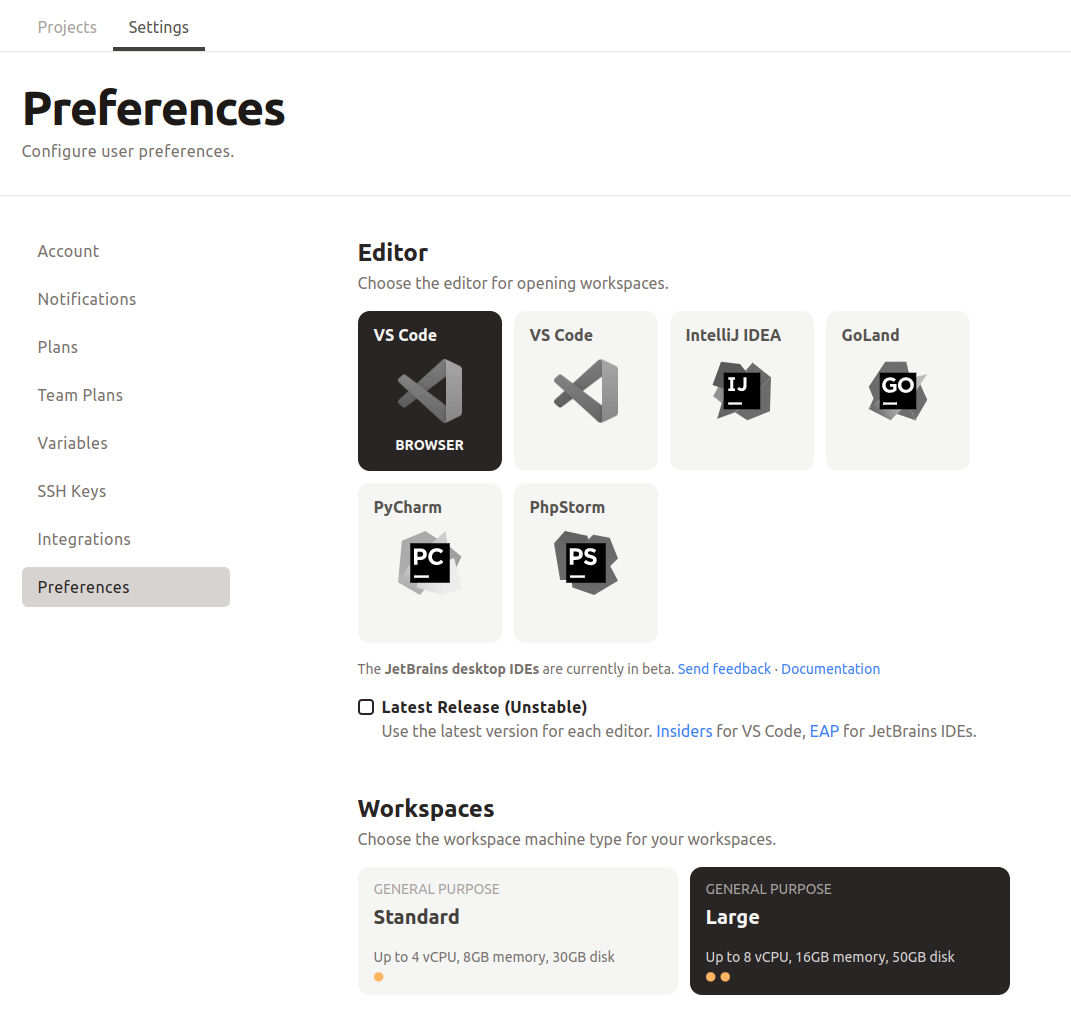Select the PyCharm editor
1071x1026 pixels.
[429, 562]
